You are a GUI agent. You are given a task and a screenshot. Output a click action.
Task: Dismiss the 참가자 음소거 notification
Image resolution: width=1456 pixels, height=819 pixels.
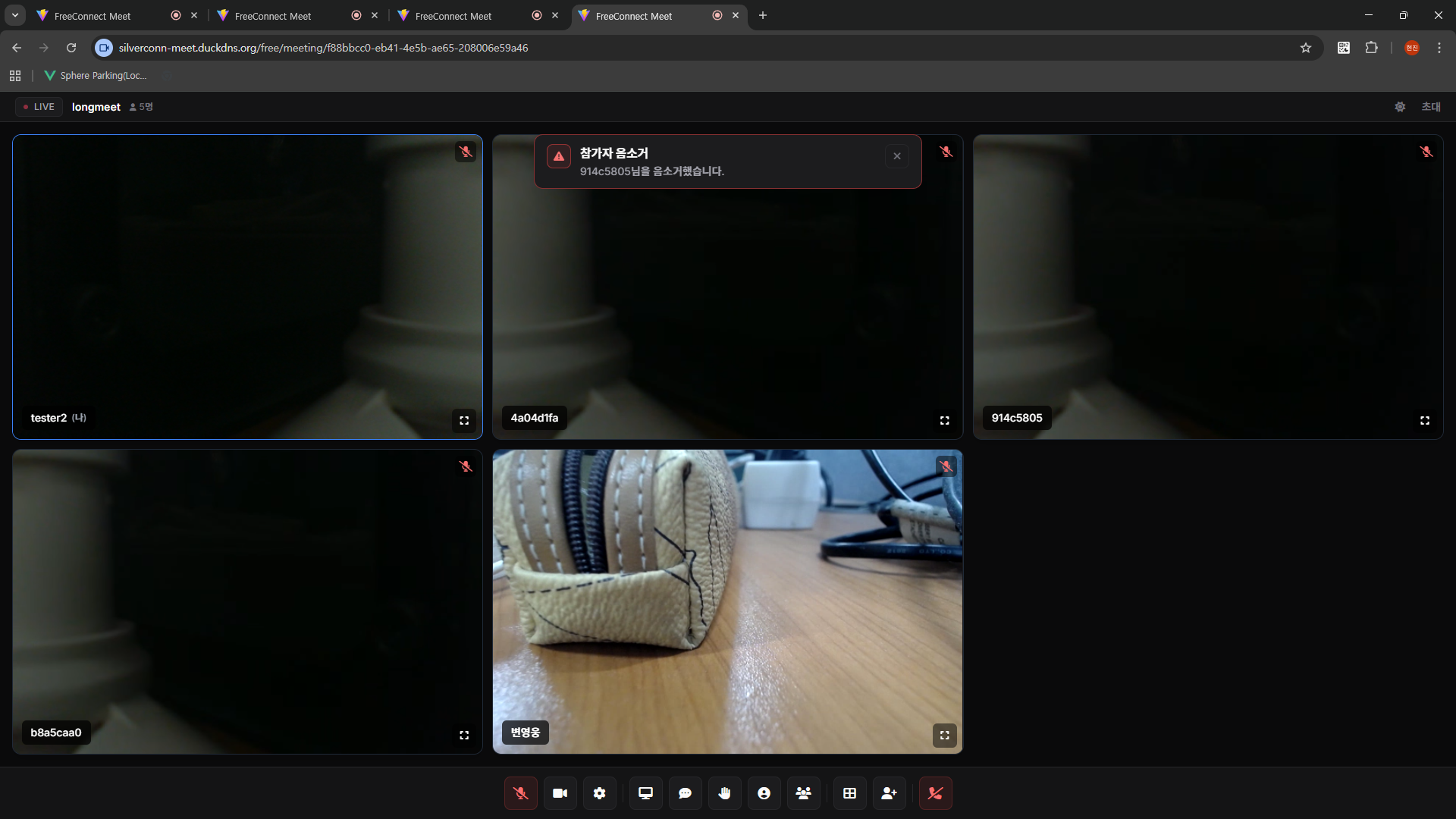(x=896, y=156)
